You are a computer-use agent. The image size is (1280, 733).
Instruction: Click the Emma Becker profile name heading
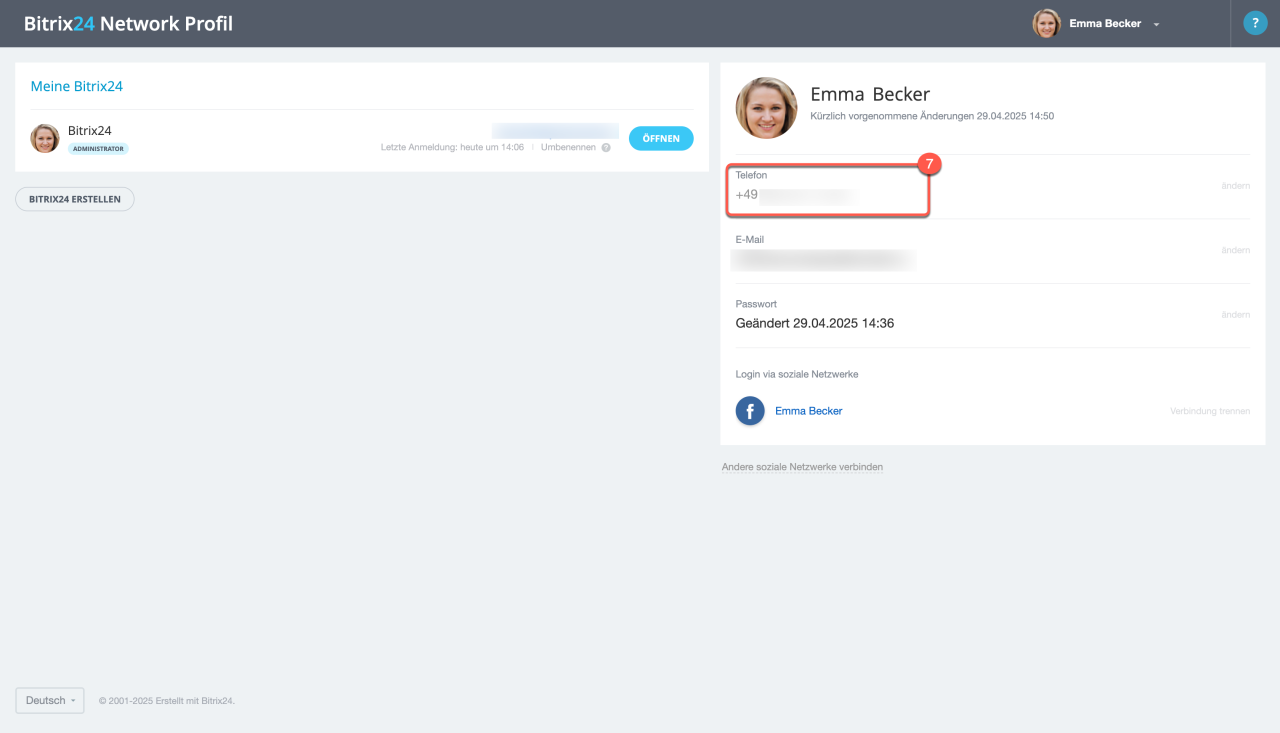(x=870, y=94)
